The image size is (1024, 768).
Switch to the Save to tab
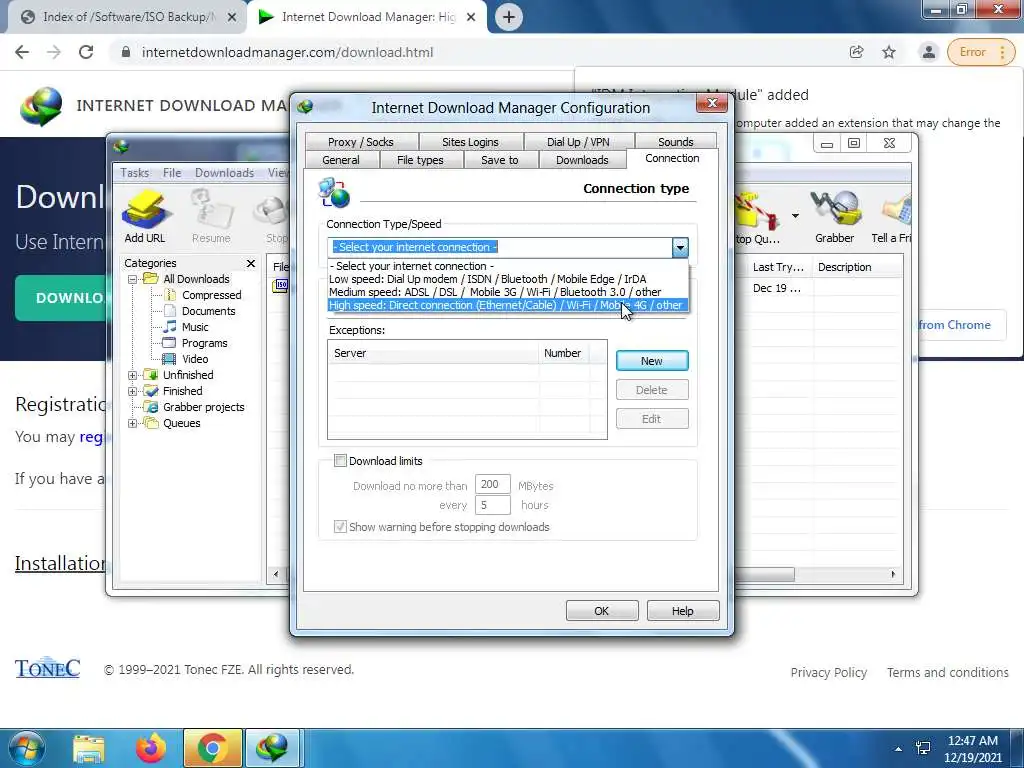[500, 160]
